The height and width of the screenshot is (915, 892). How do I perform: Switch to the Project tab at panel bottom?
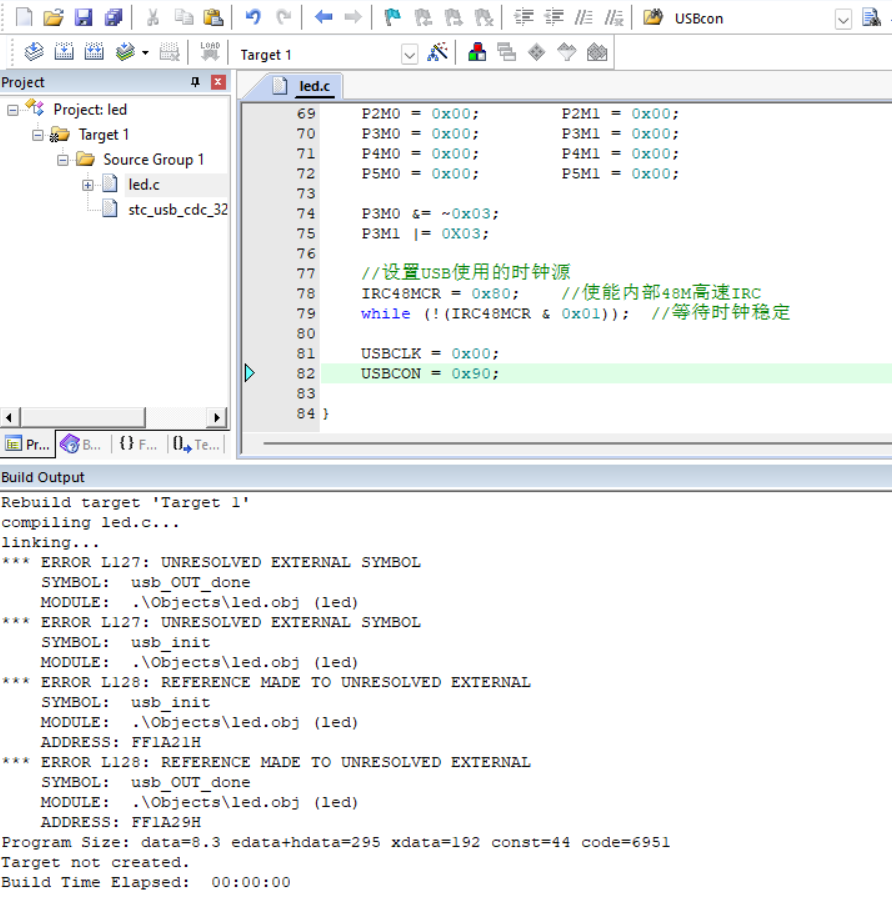tap(27, 445)
